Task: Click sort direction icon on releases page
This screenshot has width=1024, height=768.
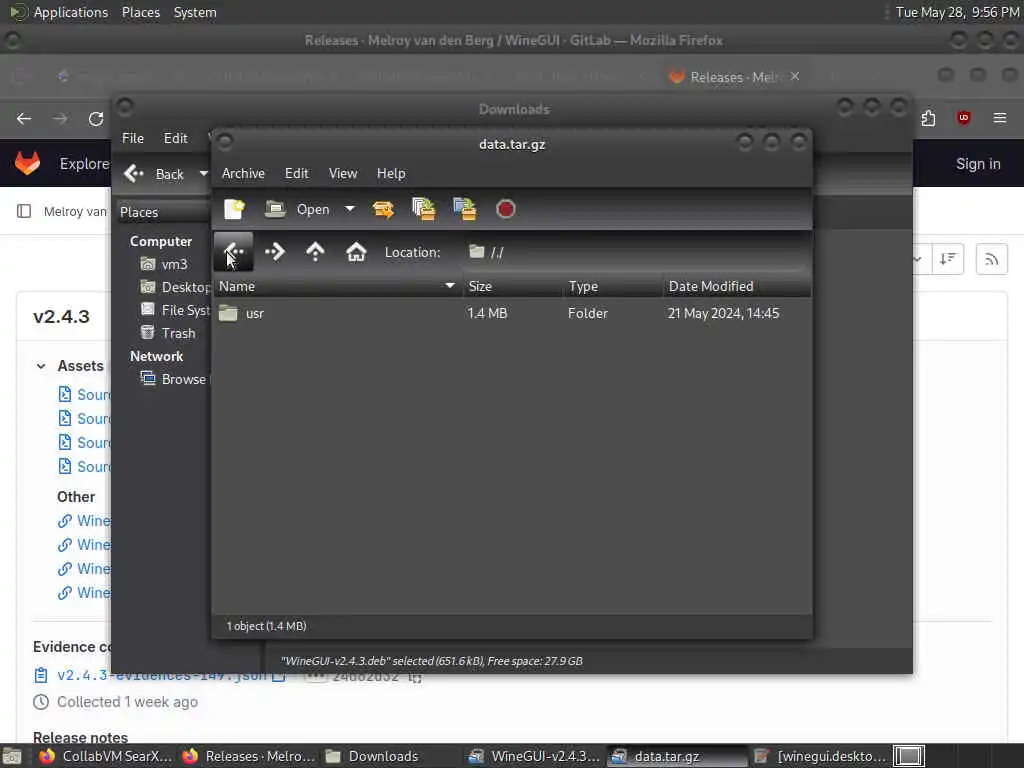Action: tap(948, 259)
